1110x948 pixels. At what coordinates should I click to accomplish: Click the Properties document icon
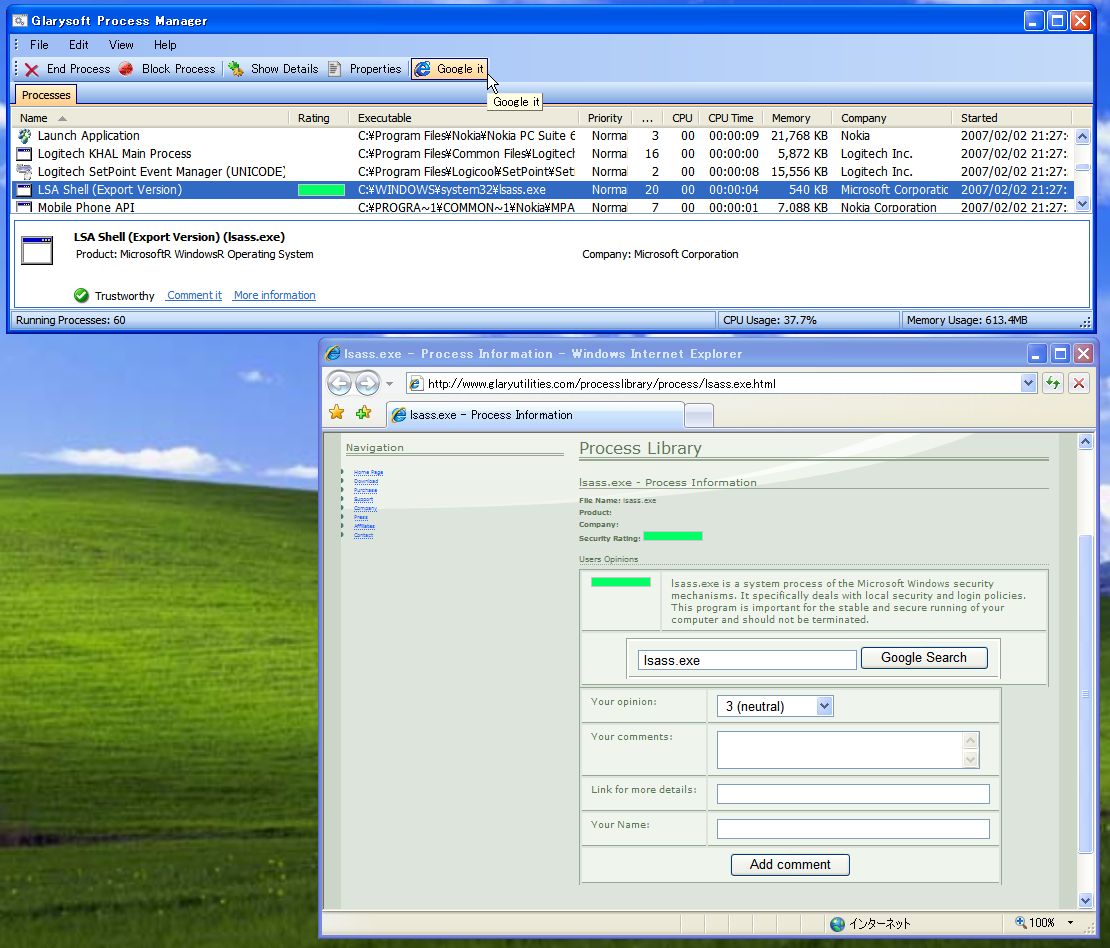tap(335, 69)
